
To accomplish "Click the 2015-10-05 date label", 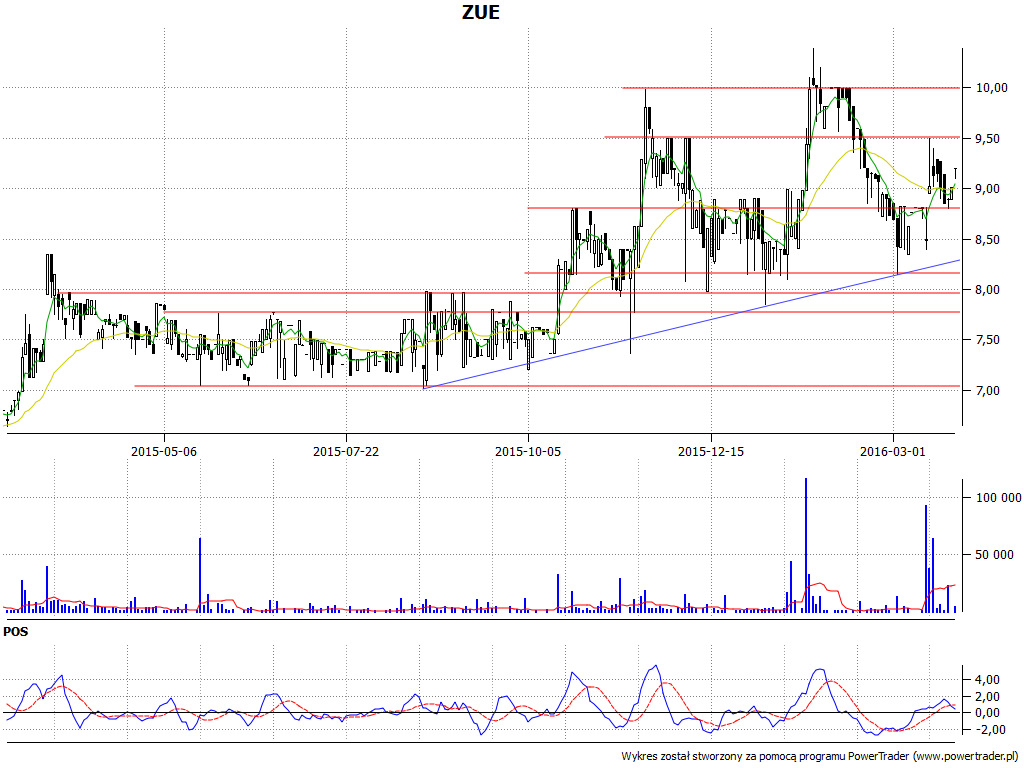I will (528, 451).
